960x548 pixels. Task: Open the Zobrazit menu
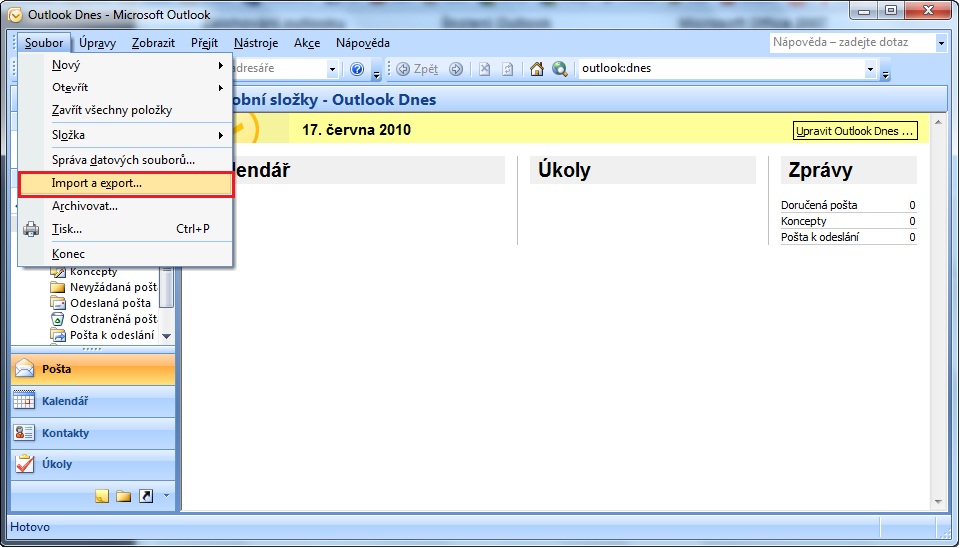[153, 43]
